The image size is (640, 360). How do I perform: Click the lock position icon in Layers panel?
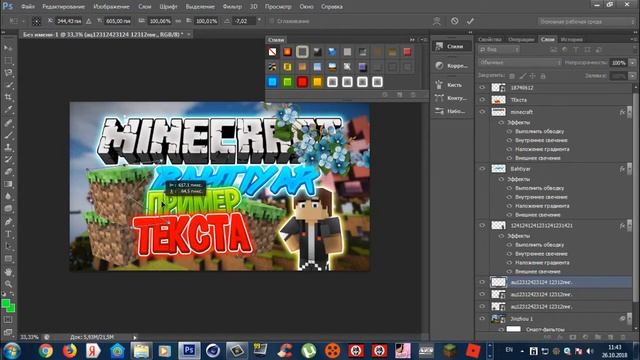532,76
